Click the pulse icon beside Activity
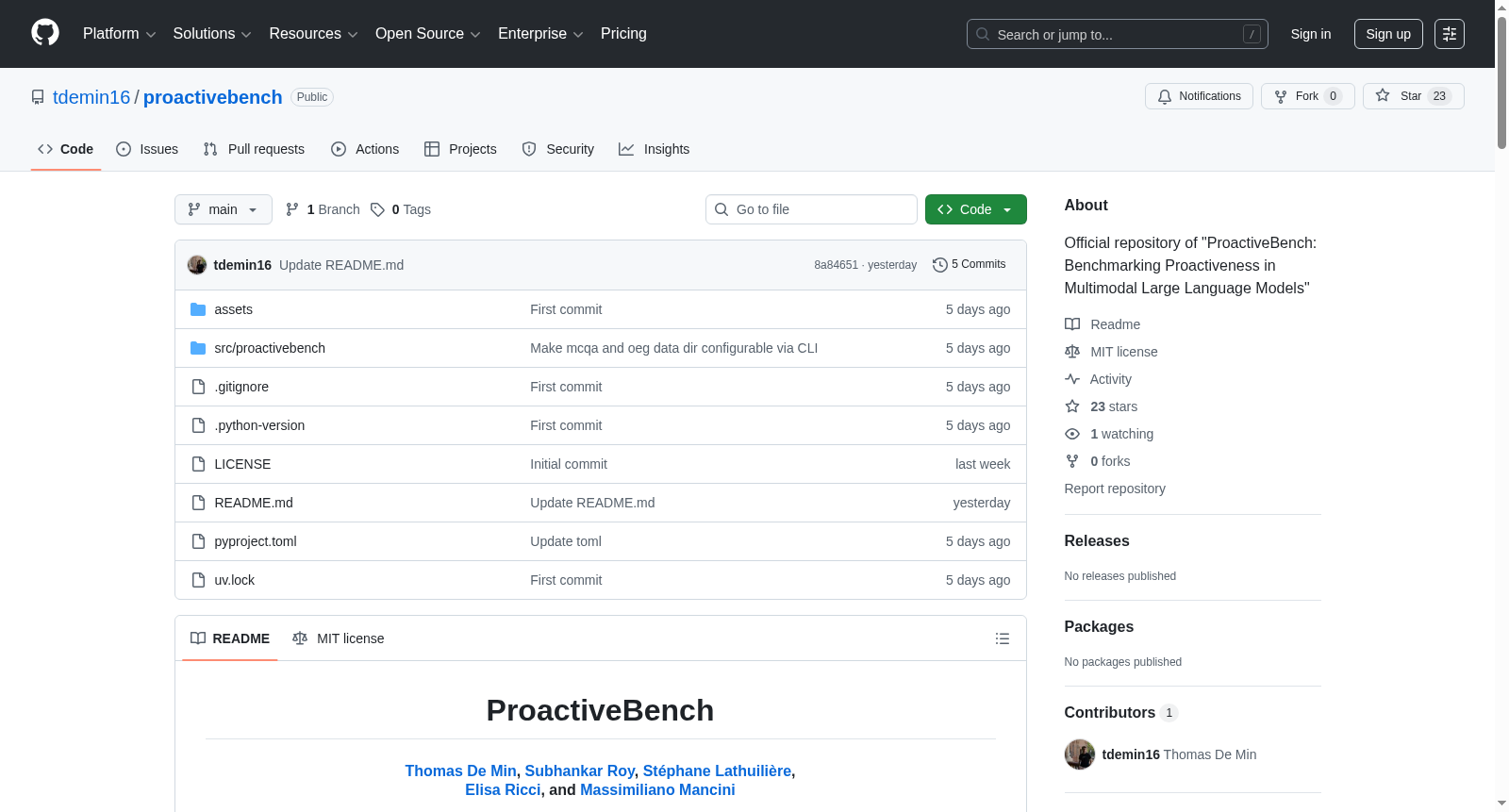This screenshot has height=812, width=1509. pos(1072,379)
